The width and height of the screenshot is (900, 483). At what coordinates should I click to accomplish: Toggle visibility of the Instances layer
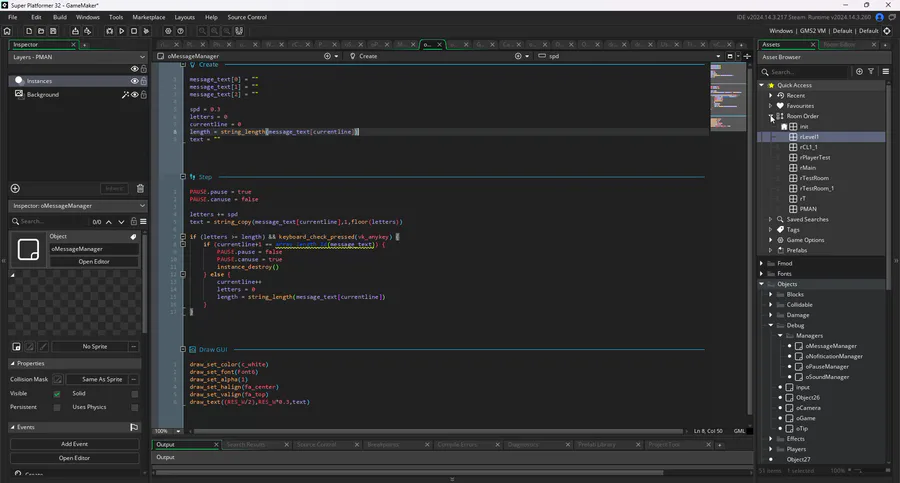134,81
